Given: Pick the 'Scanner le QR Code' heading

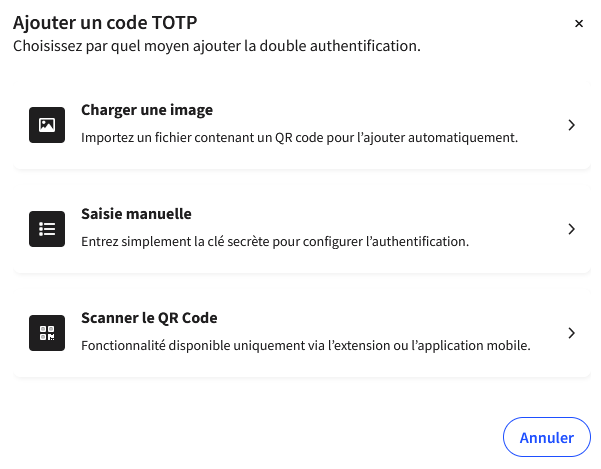Looking at the screenshot, I should pyautogui.click(x=149, y=318).
